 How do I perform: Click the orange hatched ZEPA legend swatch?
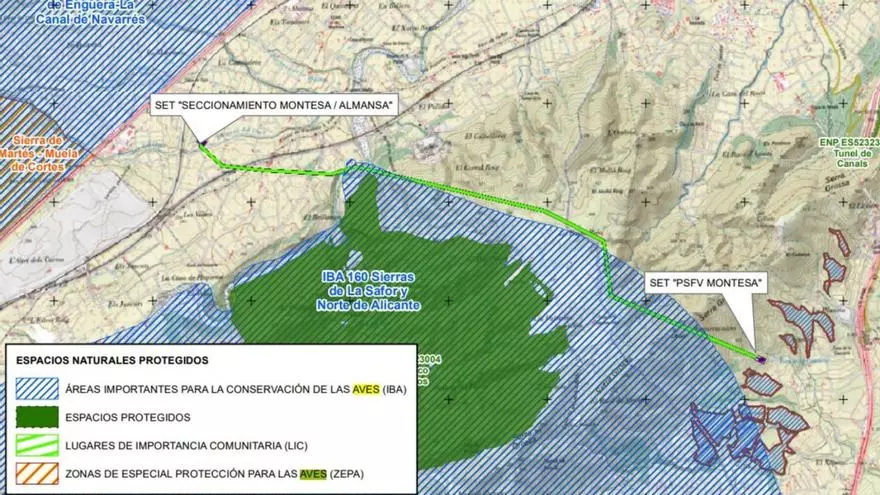point(37,472)
